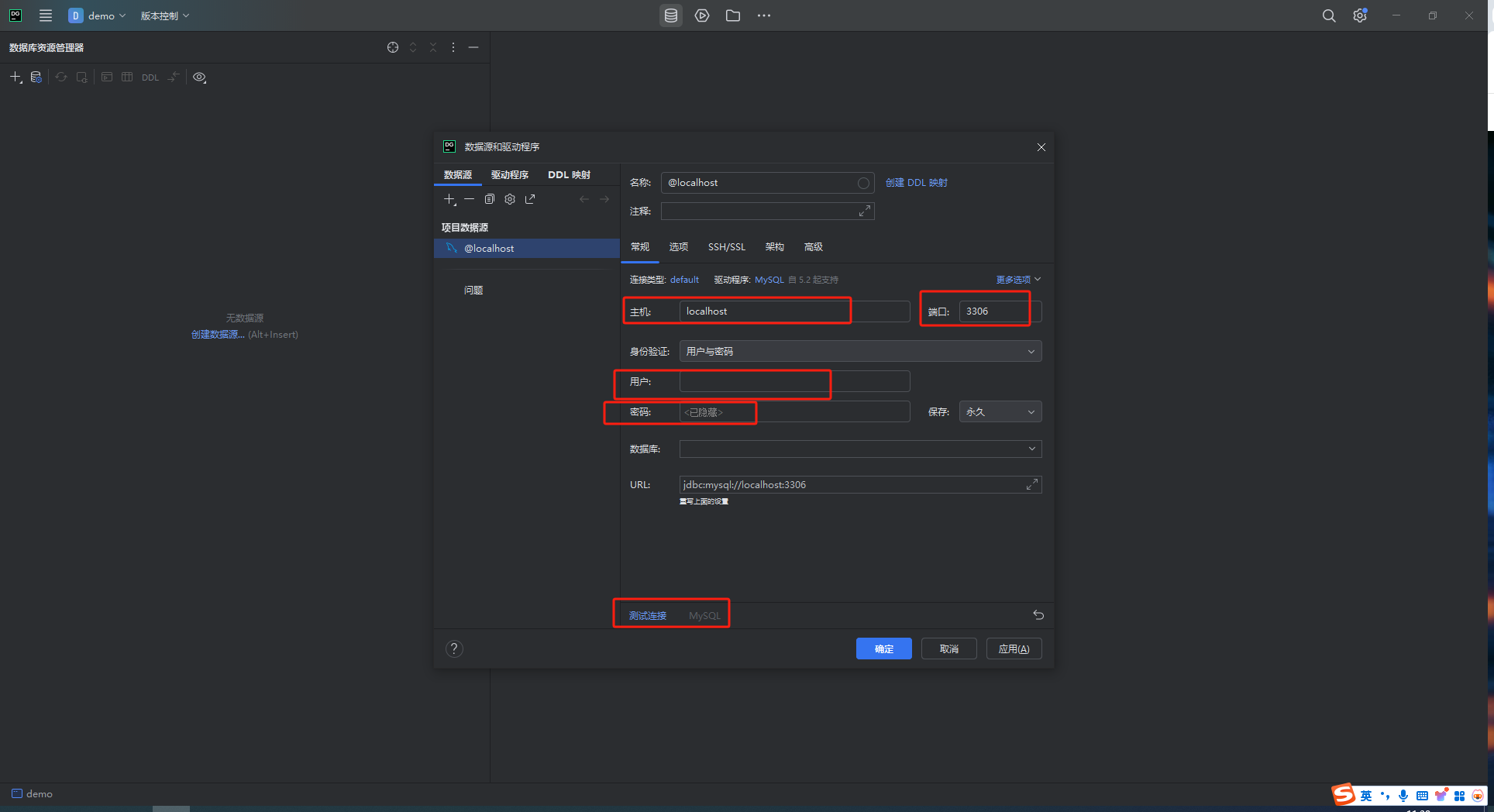The width and height of the screenshot is (1494, 812).
Task: Open driver settings wrench icon in dialog
Action: click(x=510, y=199)
